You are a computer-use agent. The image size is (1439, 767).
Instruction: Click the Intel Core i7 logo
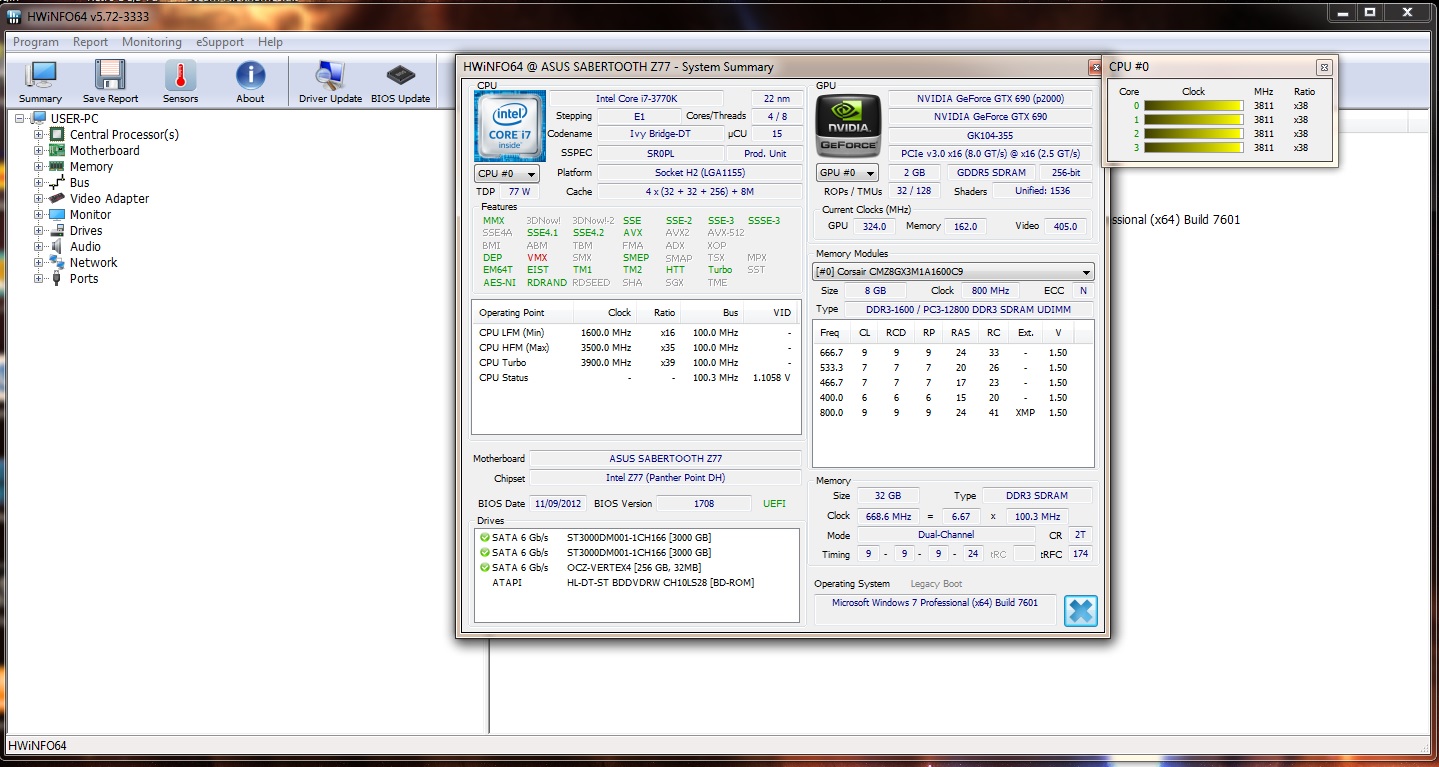[510, 126]
